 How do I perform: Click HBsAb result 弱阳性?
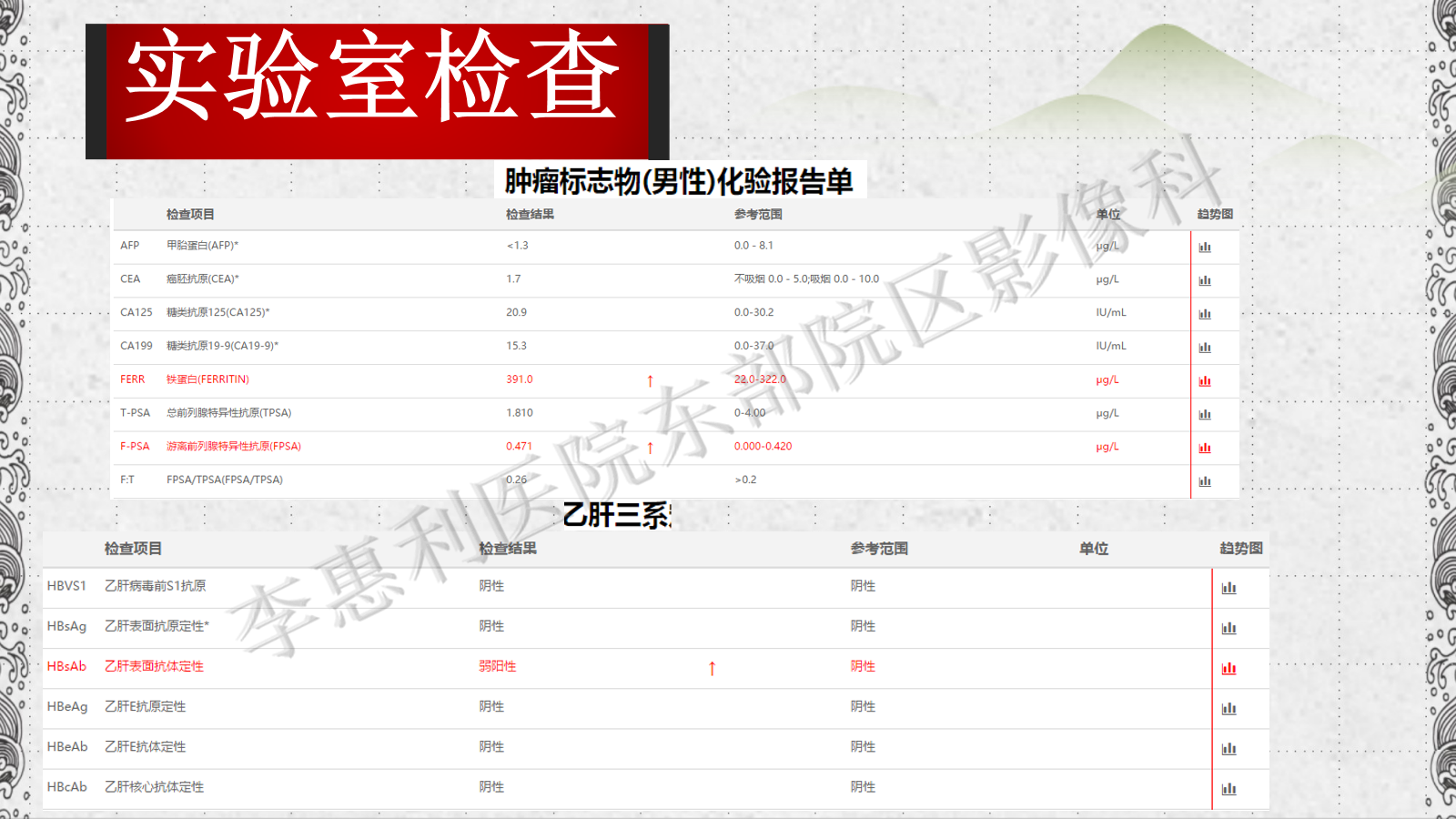[497, 666]
